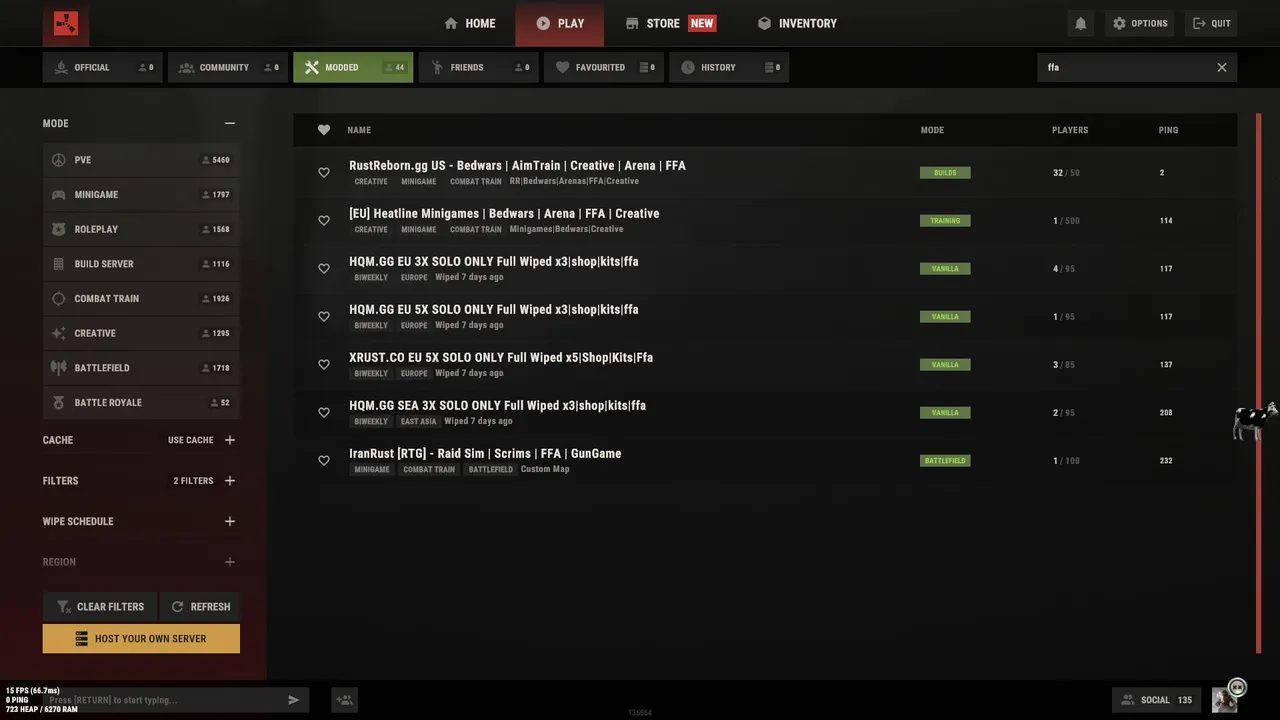Click the cow icon at right edge
This screenshot has width=1280, height=720.
pos(1254,420)
